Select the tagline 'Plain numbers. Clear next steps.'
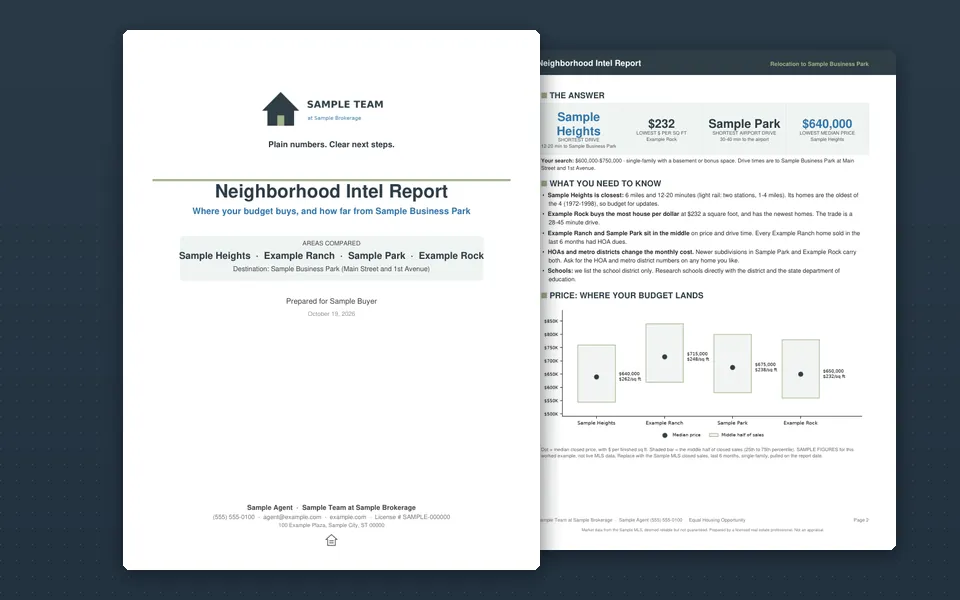 pyautogui.click(x=331, y=144)
